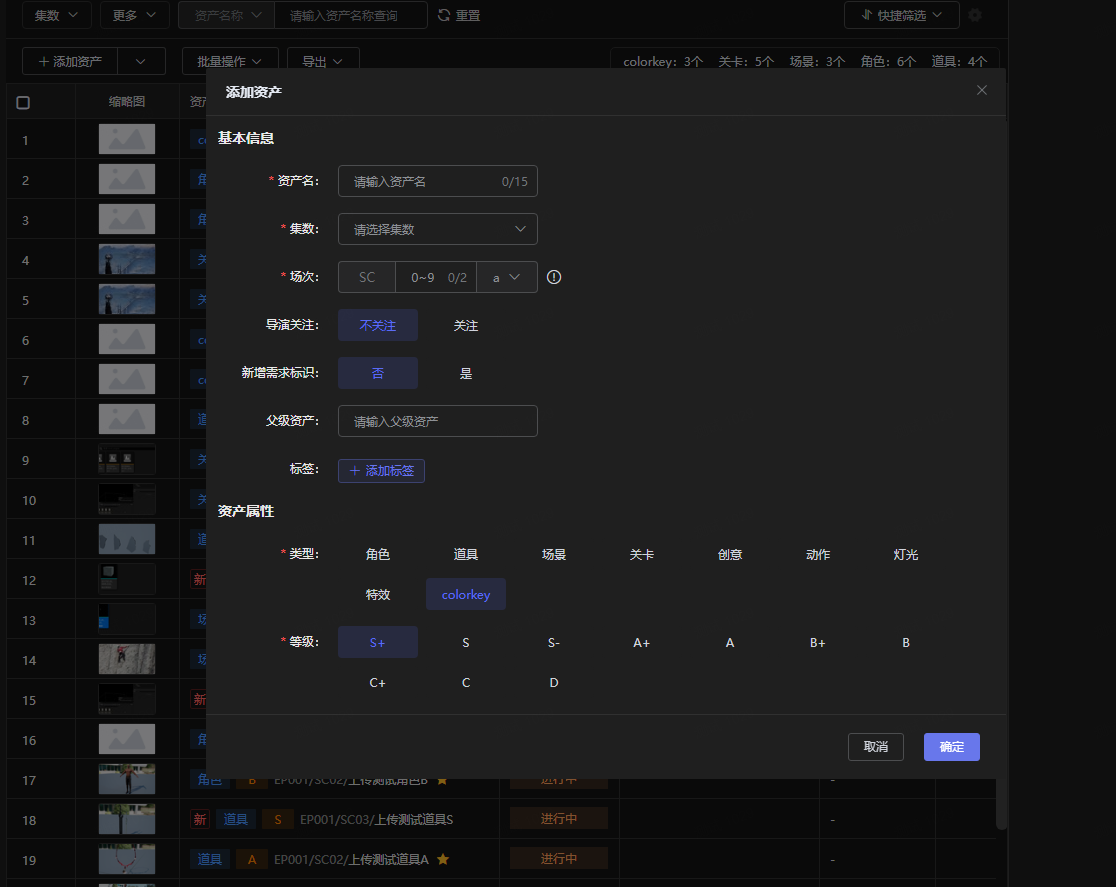1116x887 pixels.
Task: Click the 确定 confirm button
Action: point(952,747)
